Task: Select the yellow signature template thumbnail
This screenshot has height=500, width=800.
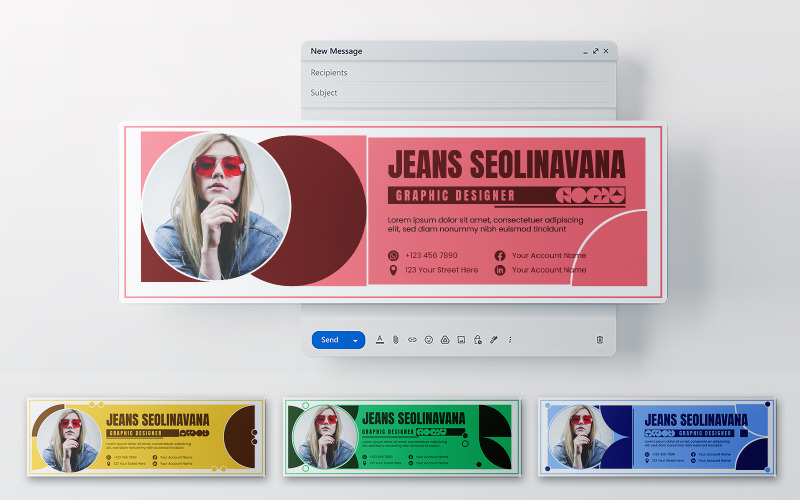Action: pos(146,438)
